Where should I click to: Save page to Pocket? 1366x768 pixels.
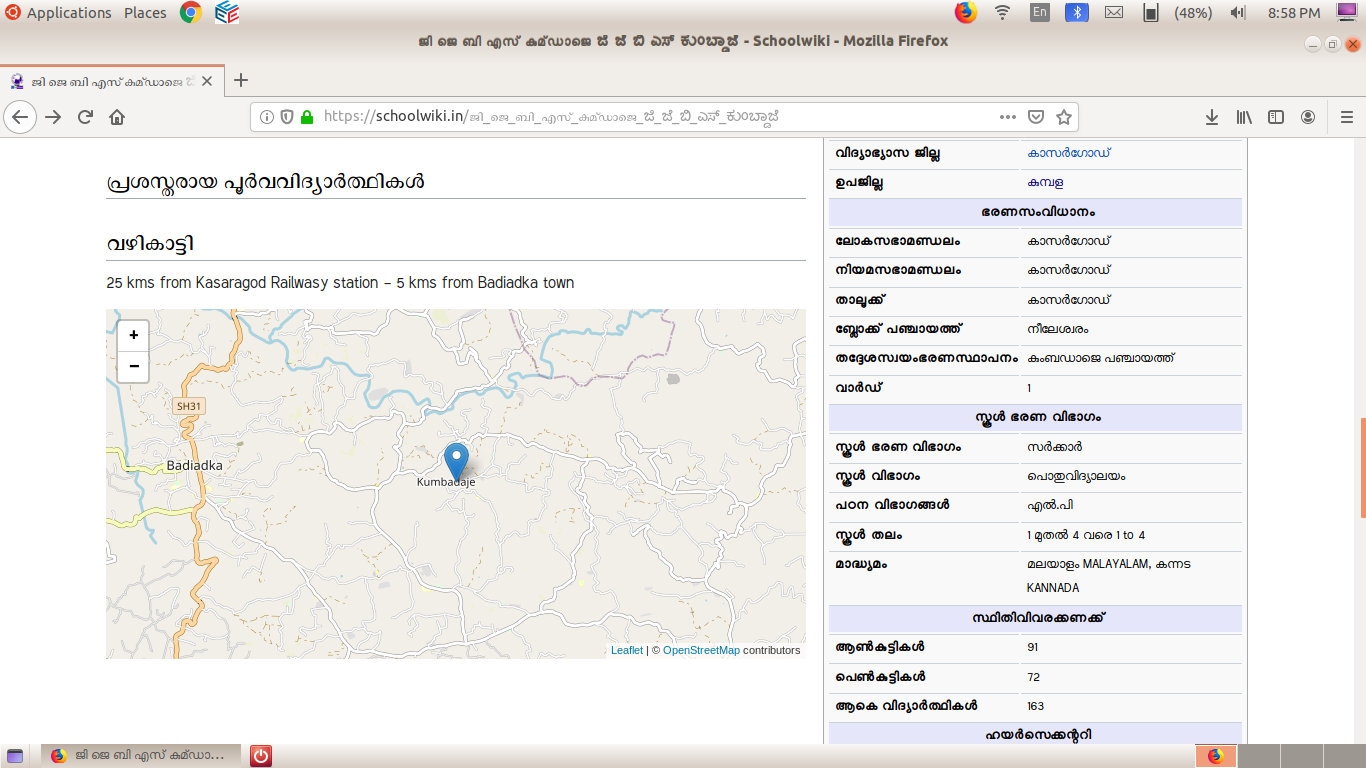pyautogui.click(x=1037, y=117)
